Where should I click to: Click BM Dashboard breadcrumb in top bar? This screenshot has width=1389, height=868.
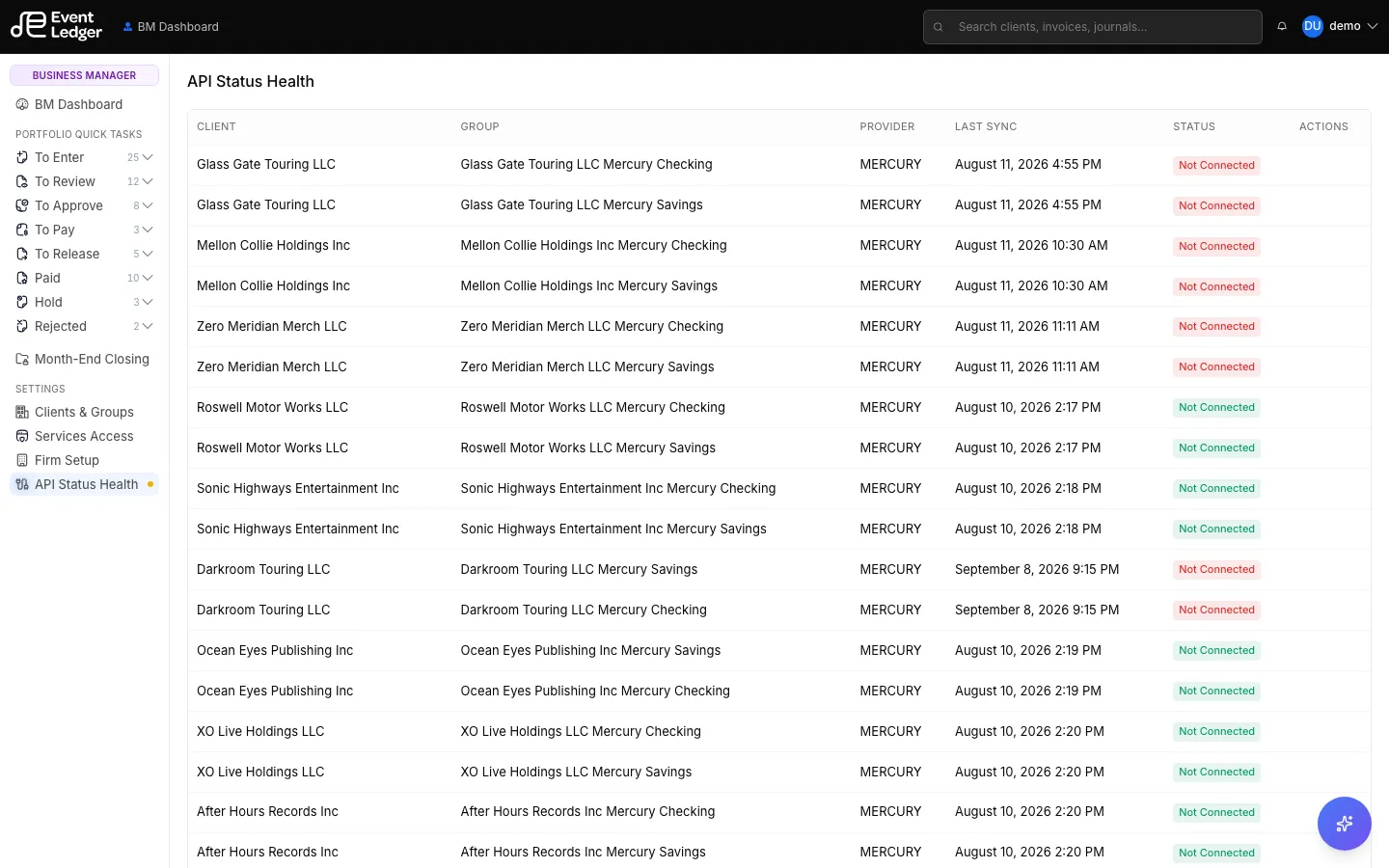171,27
